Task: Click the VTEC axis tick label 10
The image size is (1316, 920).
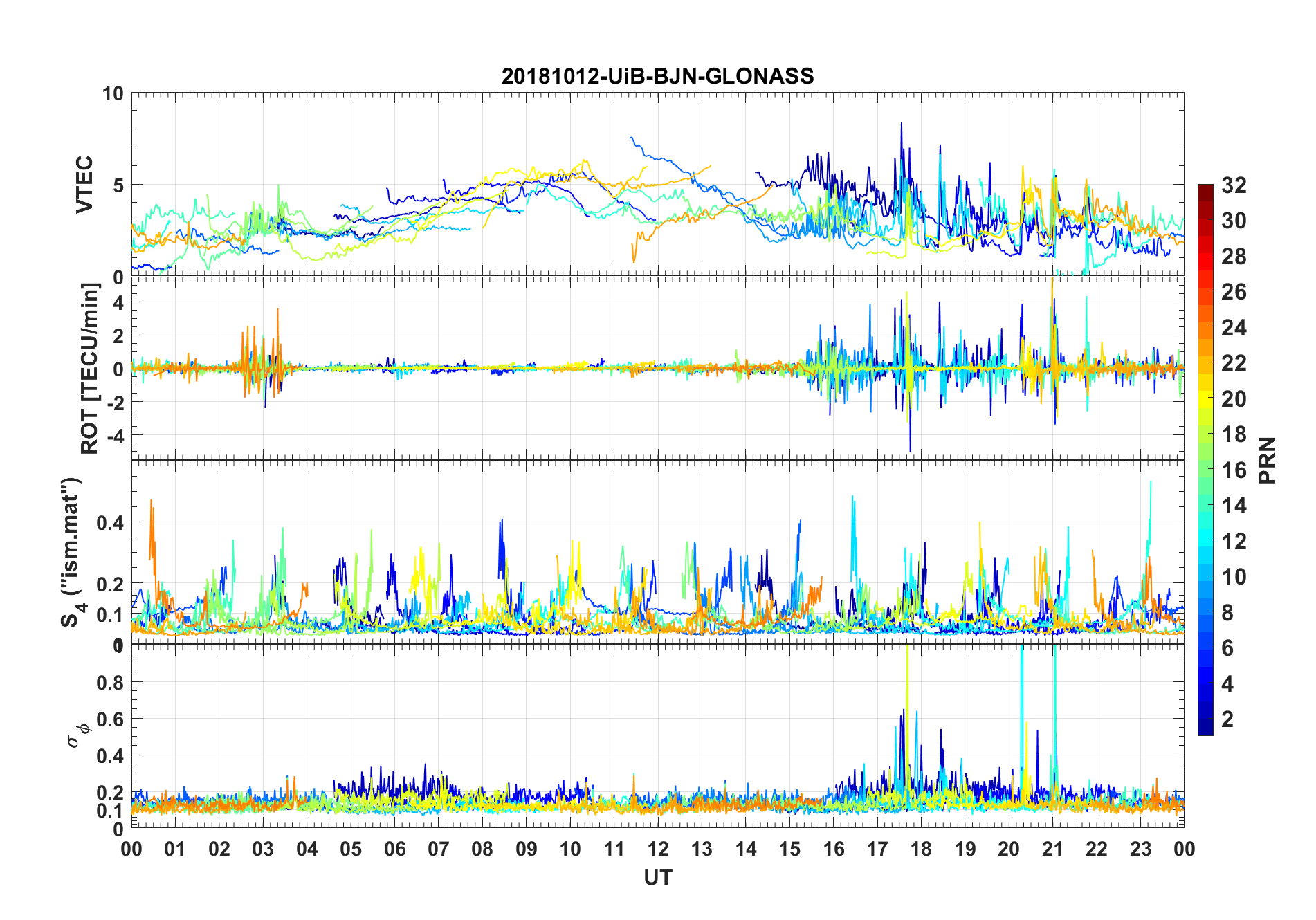Action: pyautogui.click(x=113, y=93)
